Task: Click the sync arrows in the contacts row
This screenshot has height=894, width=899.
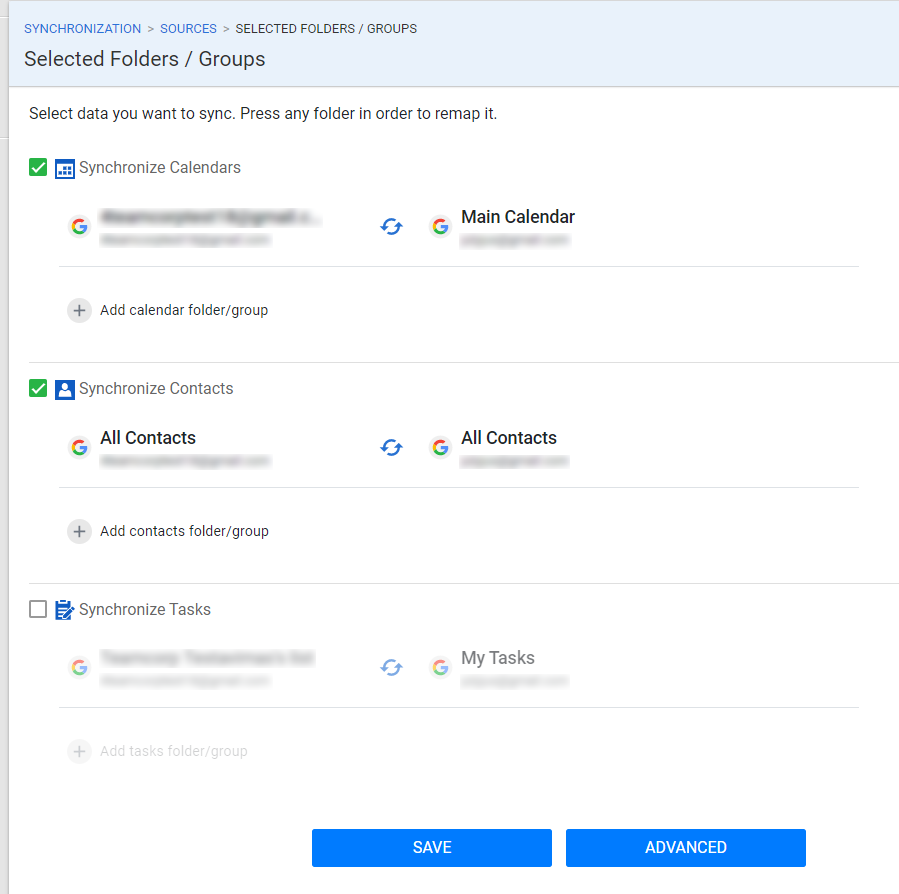Action: 392,447
